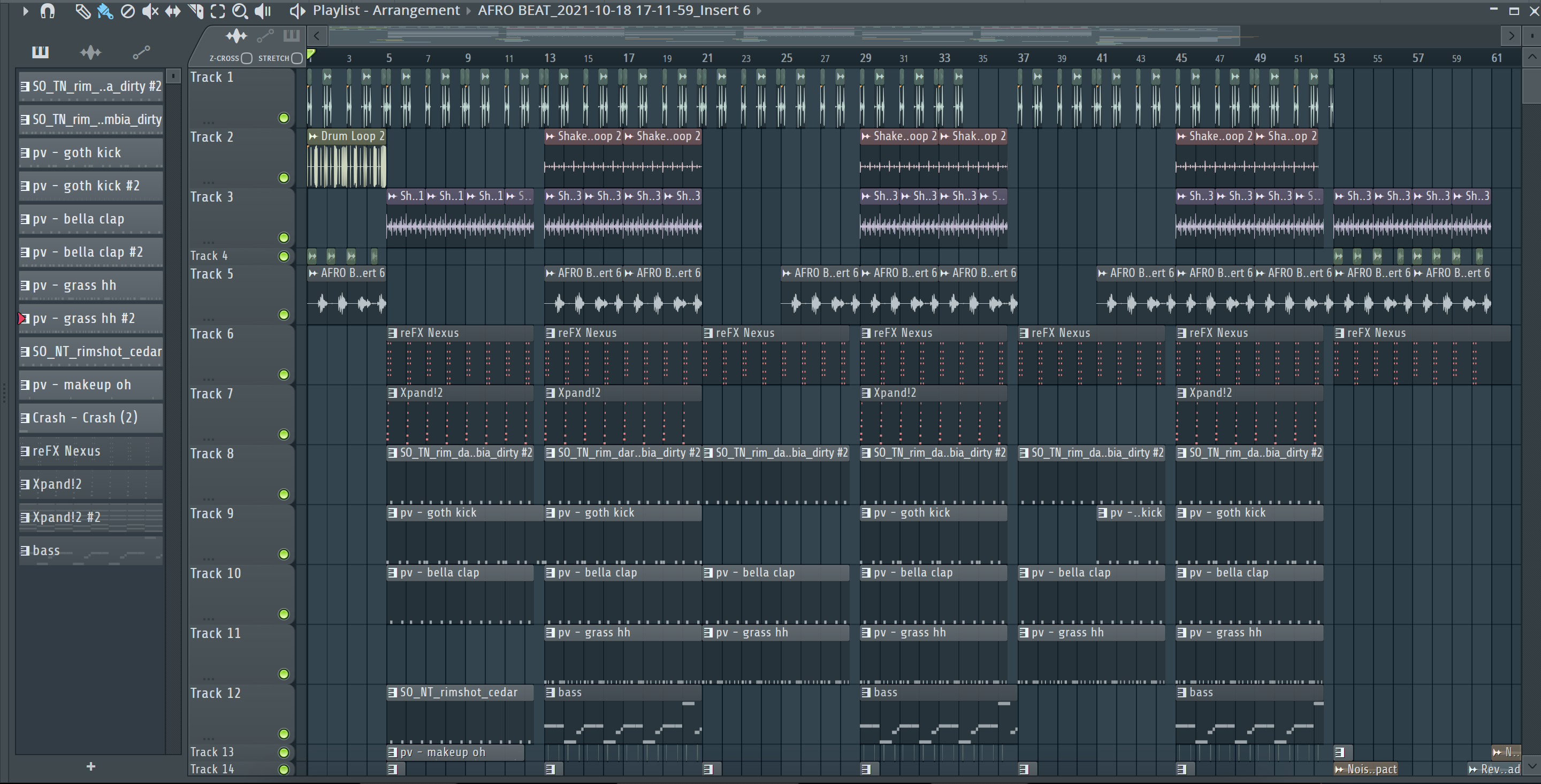Mute Track 14 with its green light
This screenshot has height=784, width=1541.
tap(284, 769)
